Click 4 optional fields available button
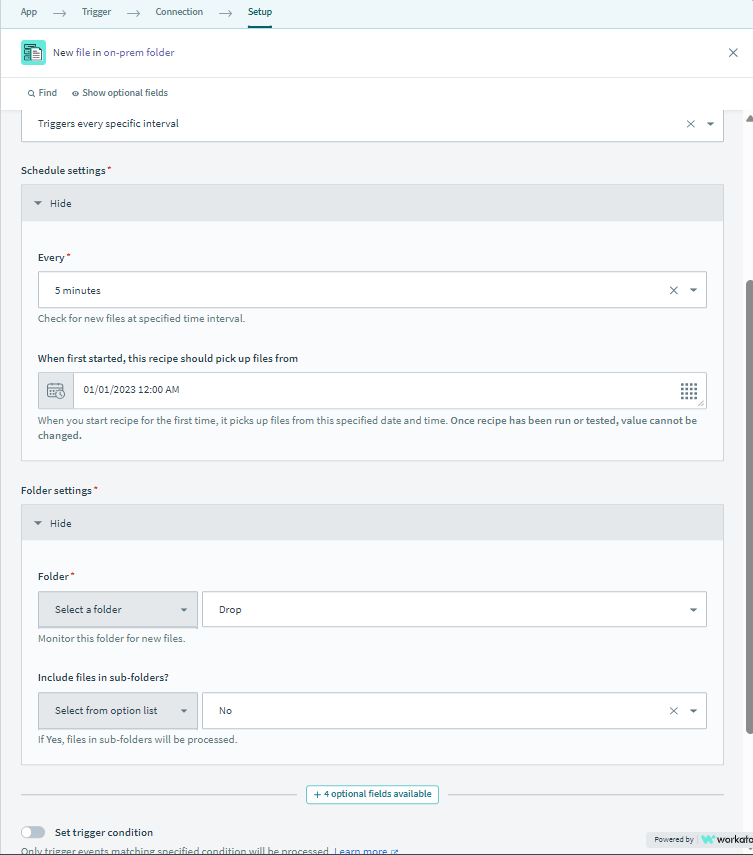The image size is (753, 855). pyautogui.click(x=372, y=794)
